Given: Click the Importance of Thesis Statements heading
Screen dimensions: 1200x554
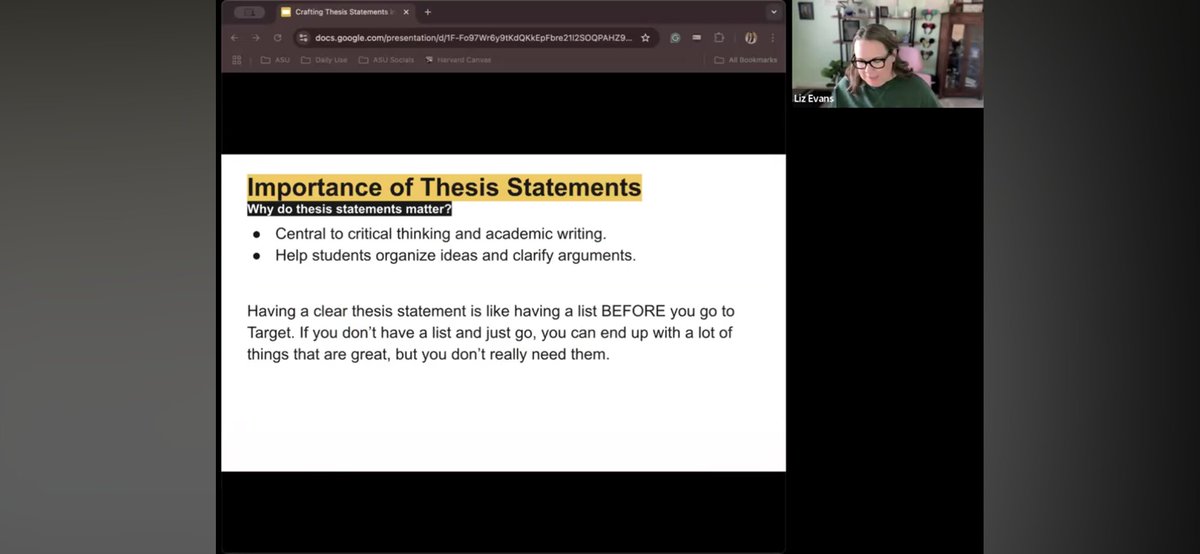Looking at the screenshot, I should click(444, 187).
